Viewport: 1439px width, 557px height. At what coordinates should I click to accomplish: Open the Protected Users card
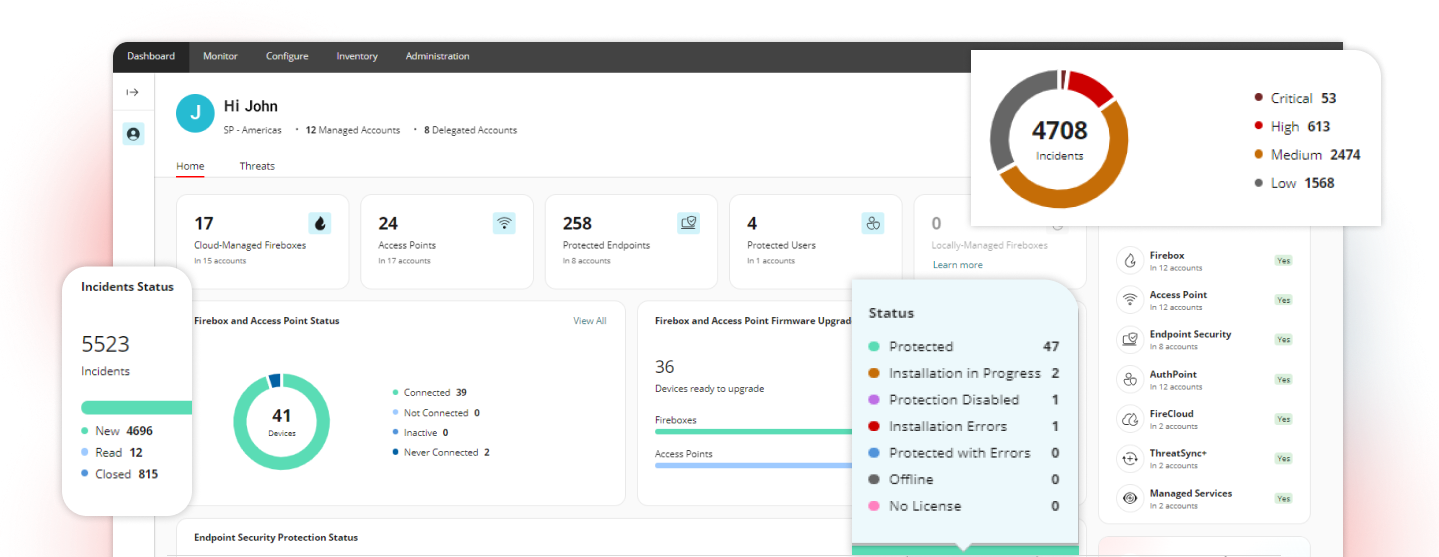pos(815,242)
